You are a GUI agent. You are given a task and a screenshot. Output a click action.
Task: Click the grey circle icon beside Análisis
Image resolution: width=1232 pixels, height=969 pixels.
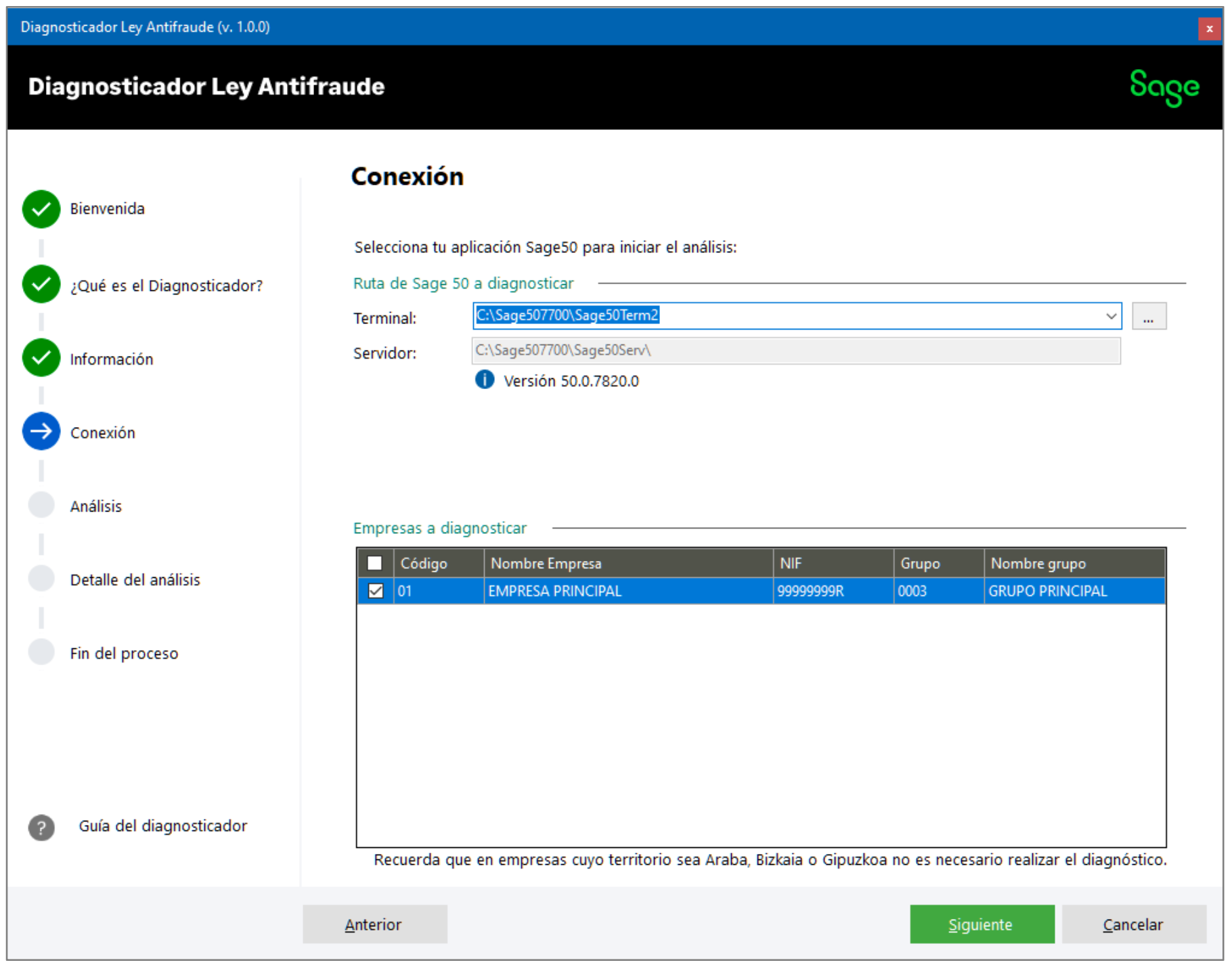(41, 505)
